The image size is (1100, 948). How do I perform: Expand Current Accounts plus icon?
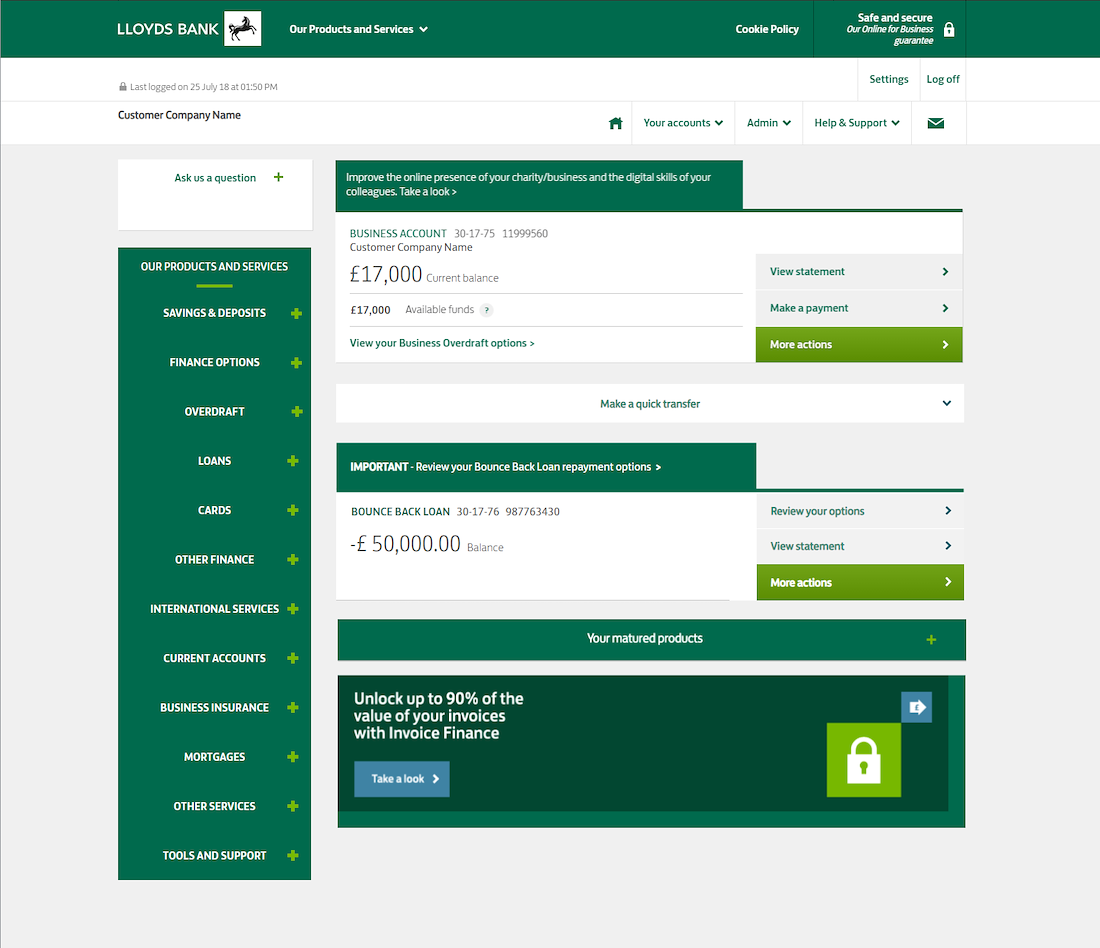tap(293, 658)
